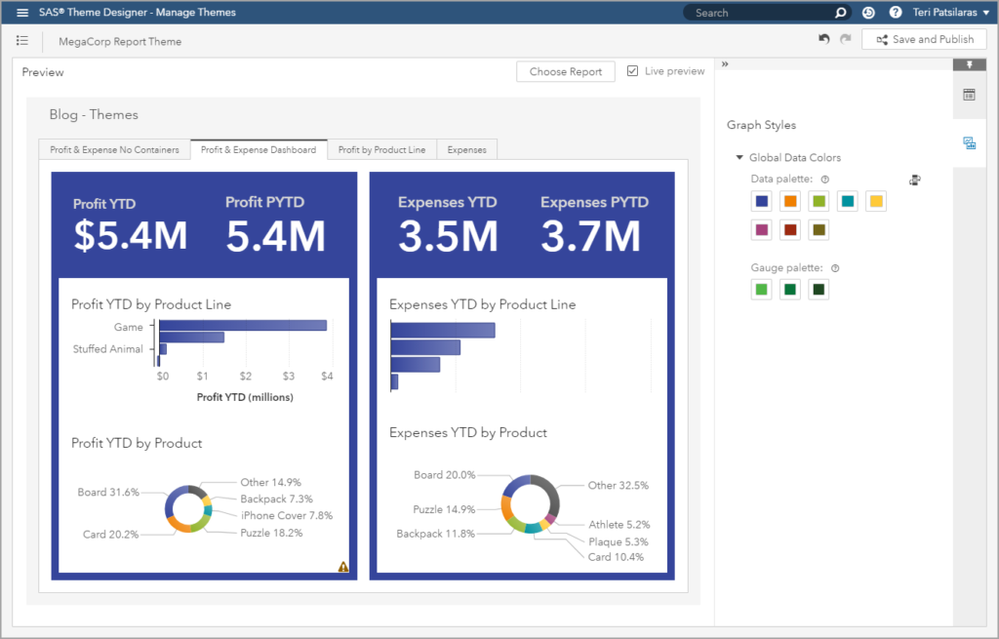Click the Save and Publish button

click(924, 39)
